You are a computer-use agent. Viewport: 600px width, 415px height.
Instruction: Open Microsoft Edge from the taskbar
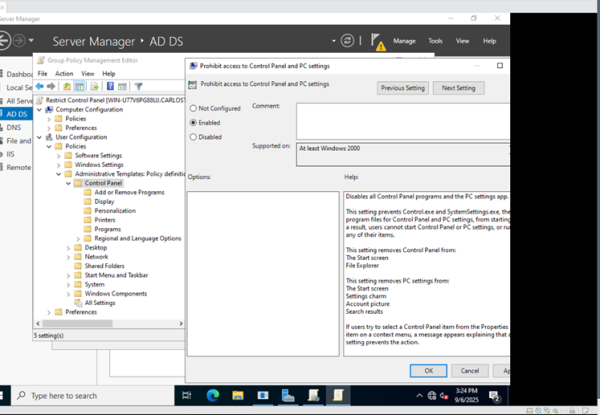[x=213, y=395]
